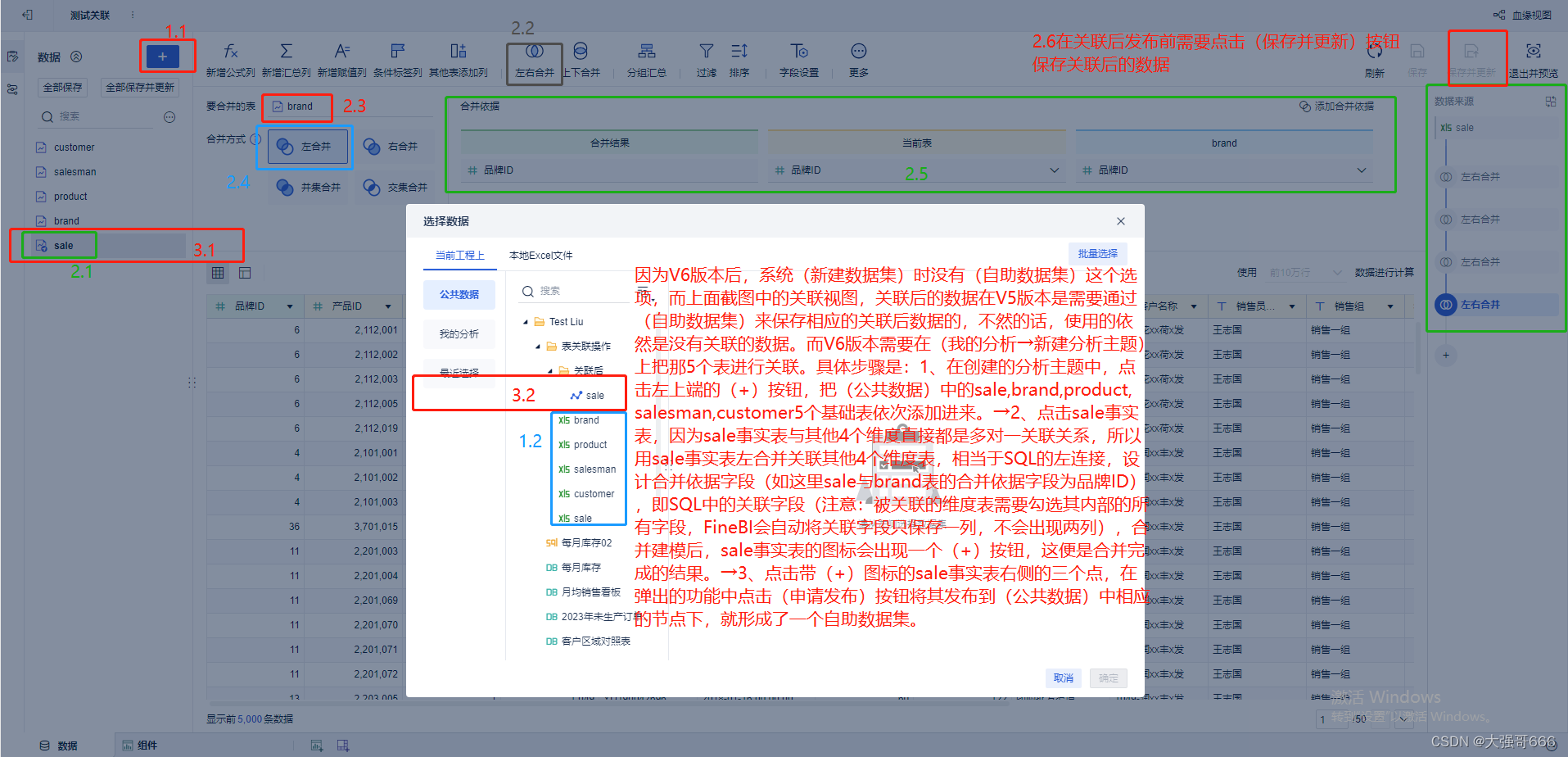This screenshot has height=757, width=1568.
Task: Select highlighted 左右合并 step in data source
Action: coord(1497,305)
